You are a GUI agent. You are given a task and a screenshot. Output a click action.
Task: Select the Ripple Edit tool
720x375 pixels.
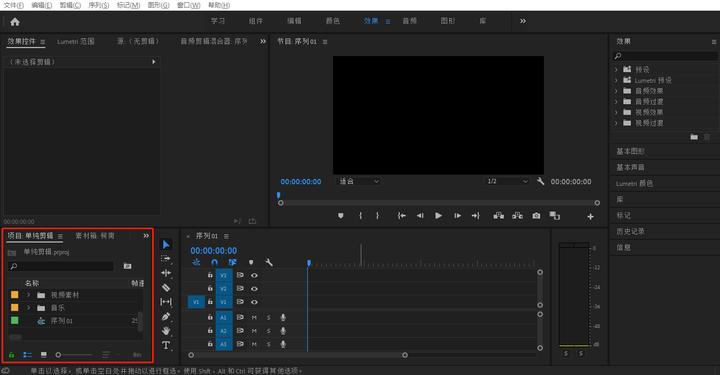166,273
